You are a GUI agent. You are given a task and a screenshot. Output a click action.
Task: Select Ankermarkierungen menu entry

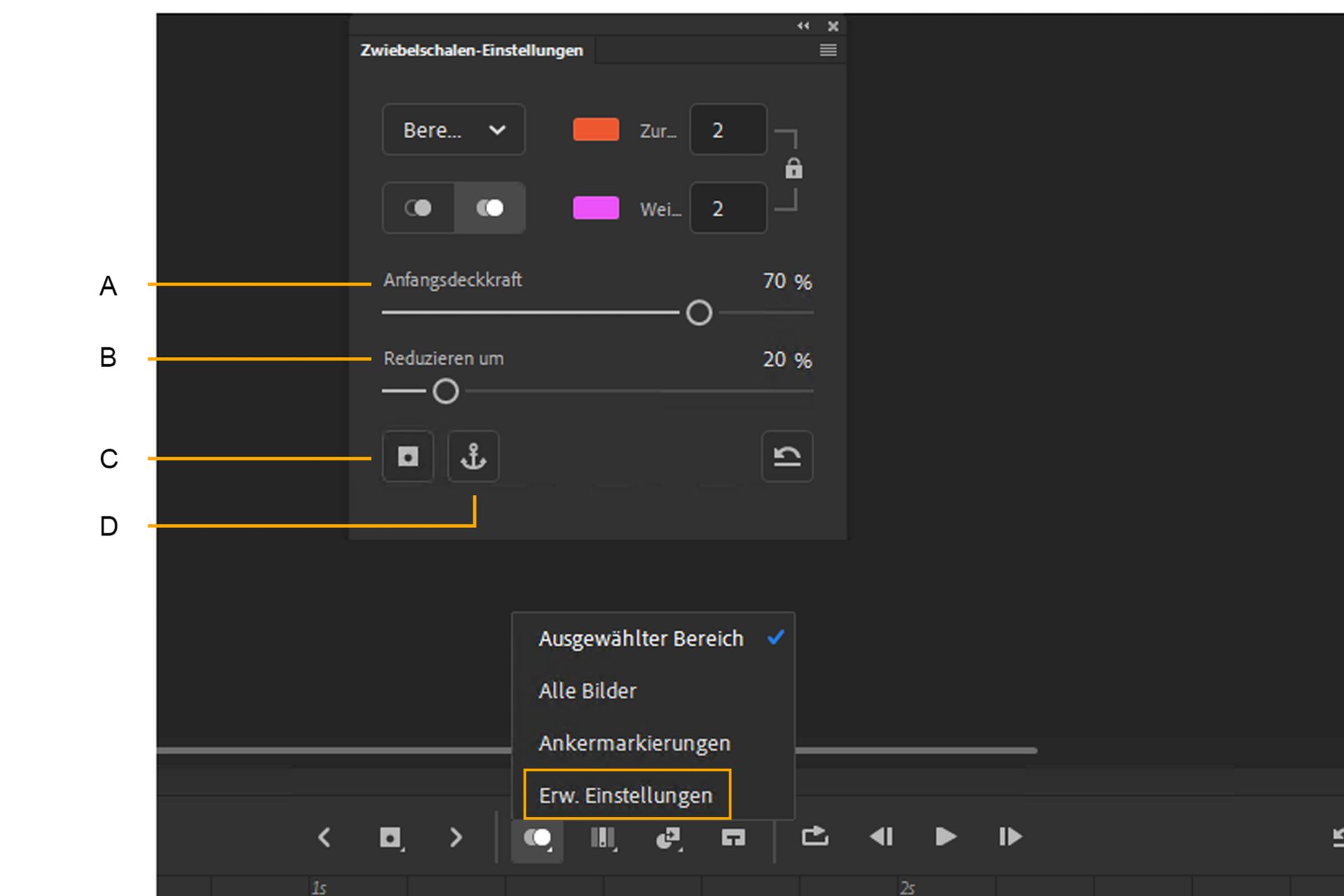tap(634, 743)
